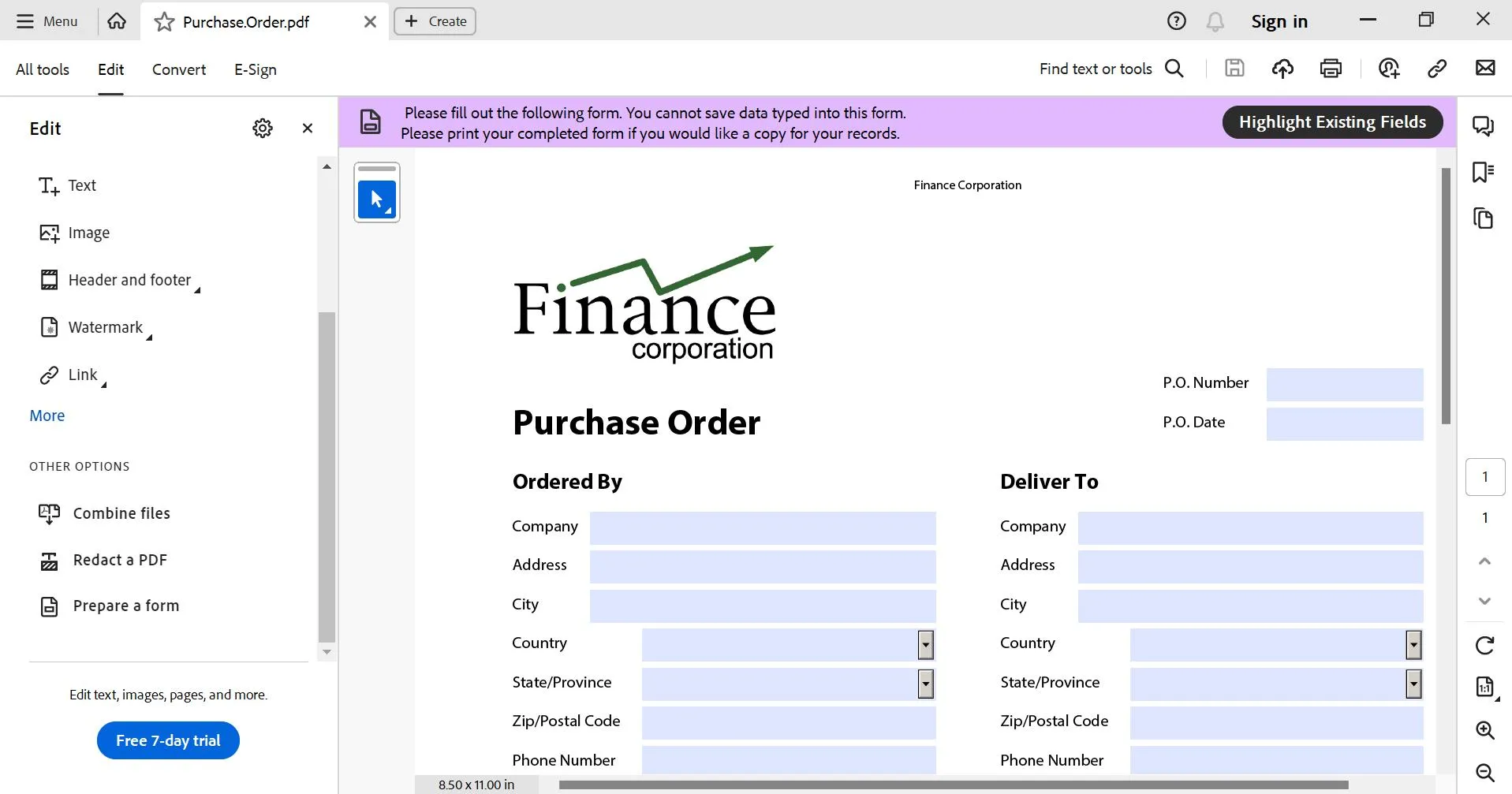1512x794 pixels.
Task: Open Edit panel settings gear
Action: tap(262, 128)
